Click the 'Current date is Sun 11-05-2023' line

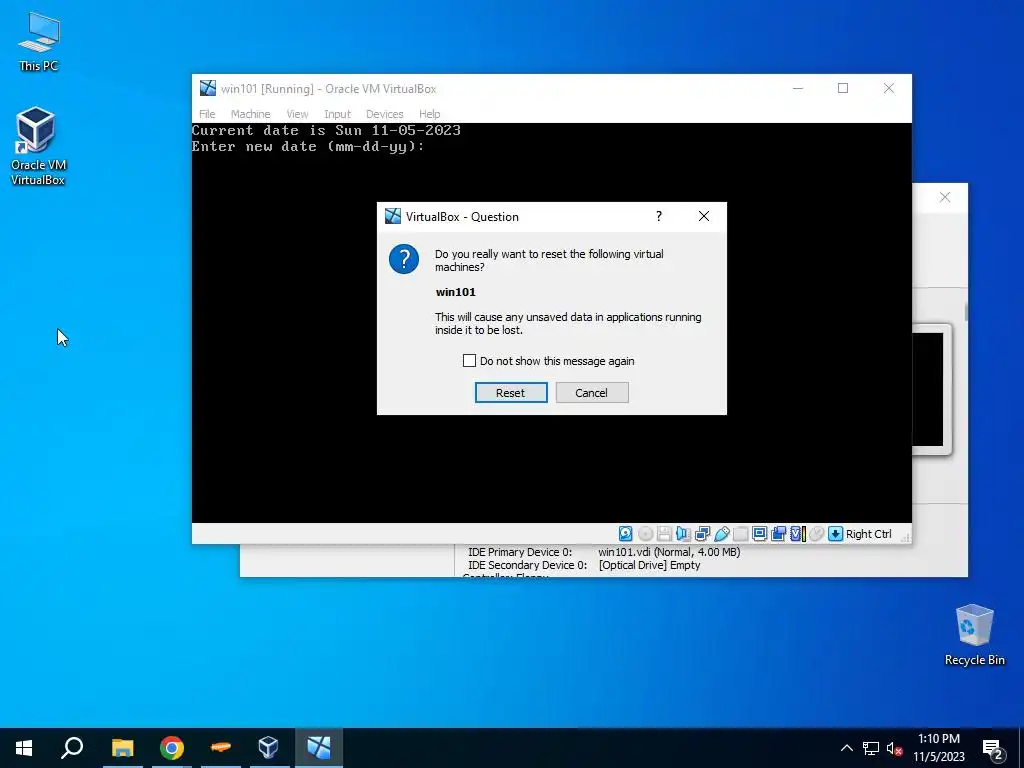pos(326,130)
